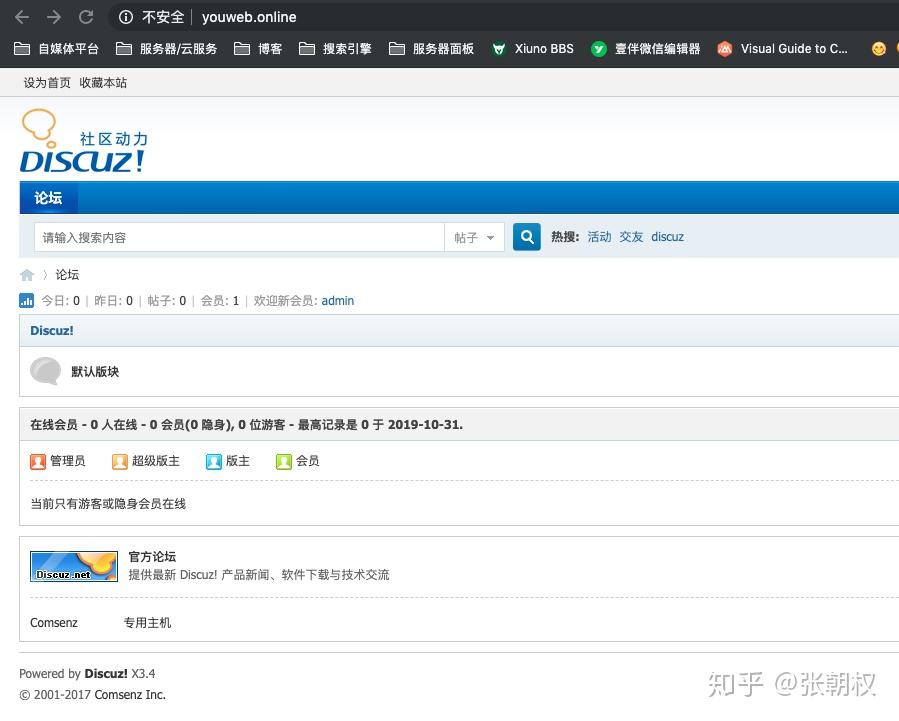Click the 提供最新 Discuz! 产品新闻 description
Image resolution: width=899 pixels, height=721 pixels.
pos(259,575)
